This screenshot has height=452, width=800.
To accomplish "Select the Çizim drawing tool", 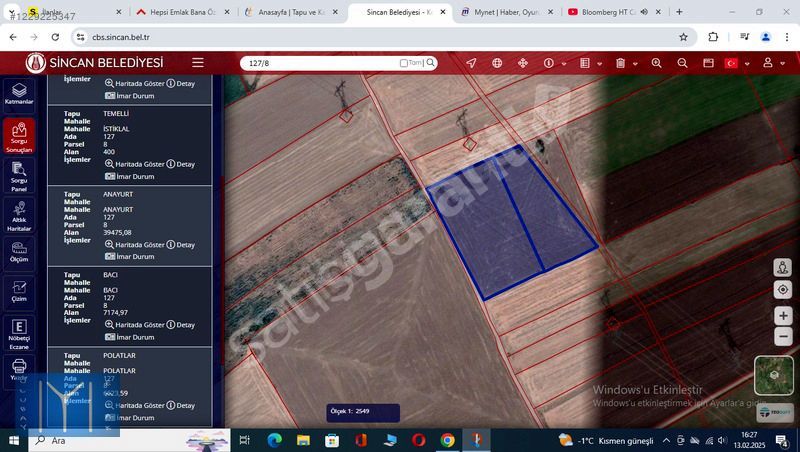I will click(x=19, y=290).
